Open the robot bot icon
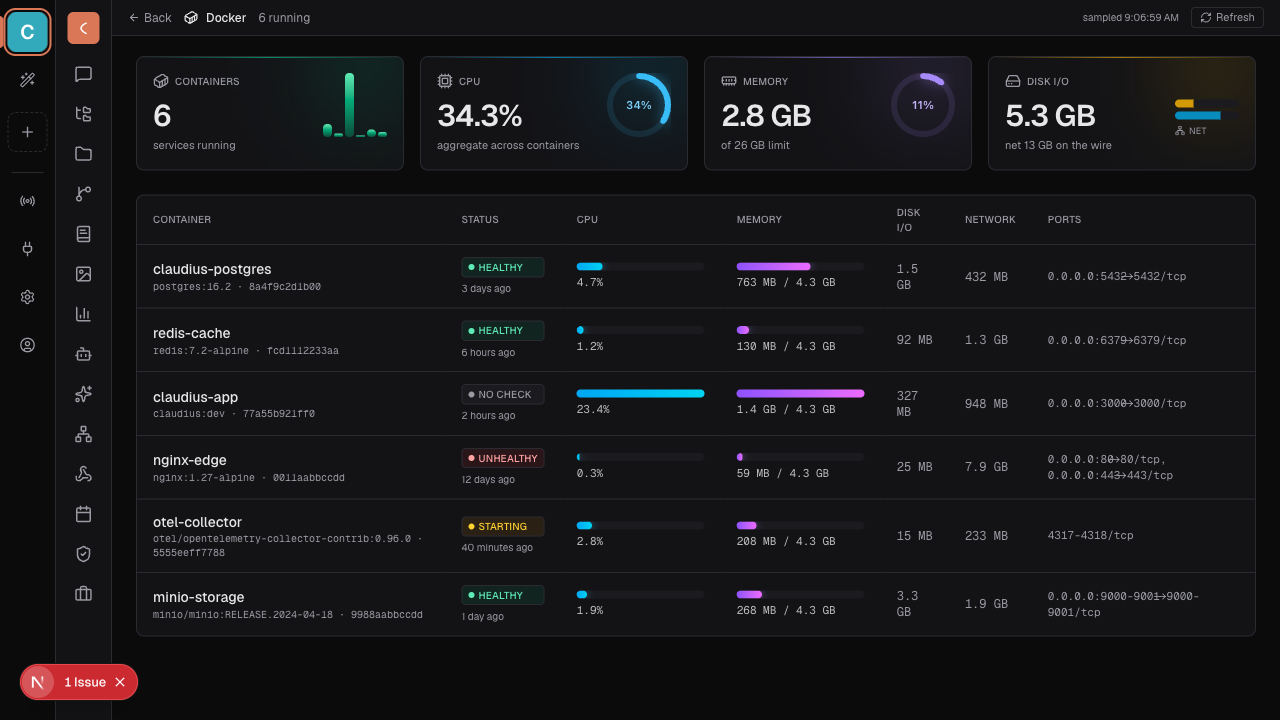 tap(83, 354)
